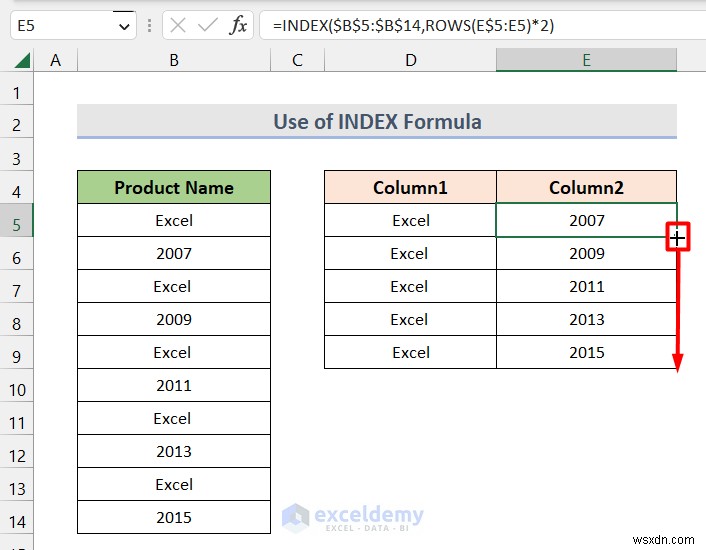Select cell B7 containing Excel
The width and height of the screenshot is (706, 550).
pos(174,286)
